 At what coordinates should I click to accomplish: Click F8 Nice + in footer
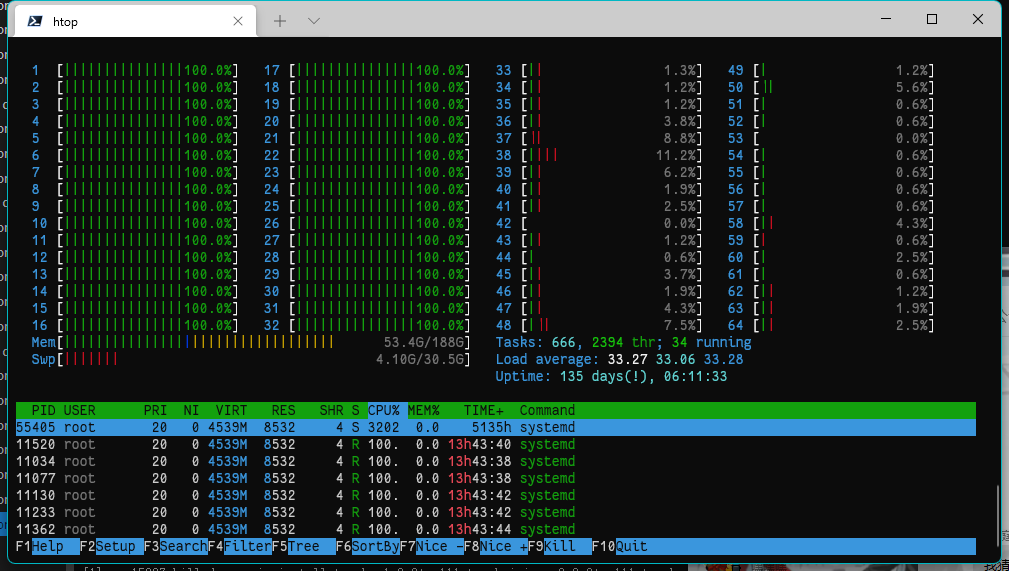tap(495, 547)
